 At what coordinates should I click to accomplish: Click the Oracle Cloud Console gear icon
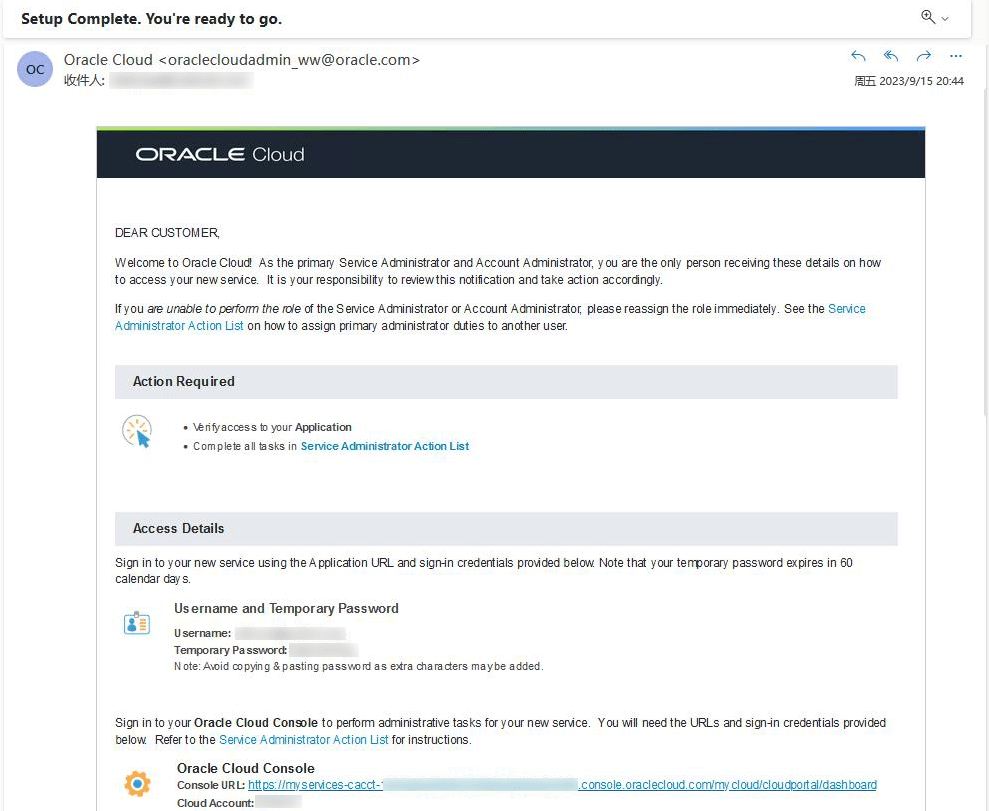[137, 784]
